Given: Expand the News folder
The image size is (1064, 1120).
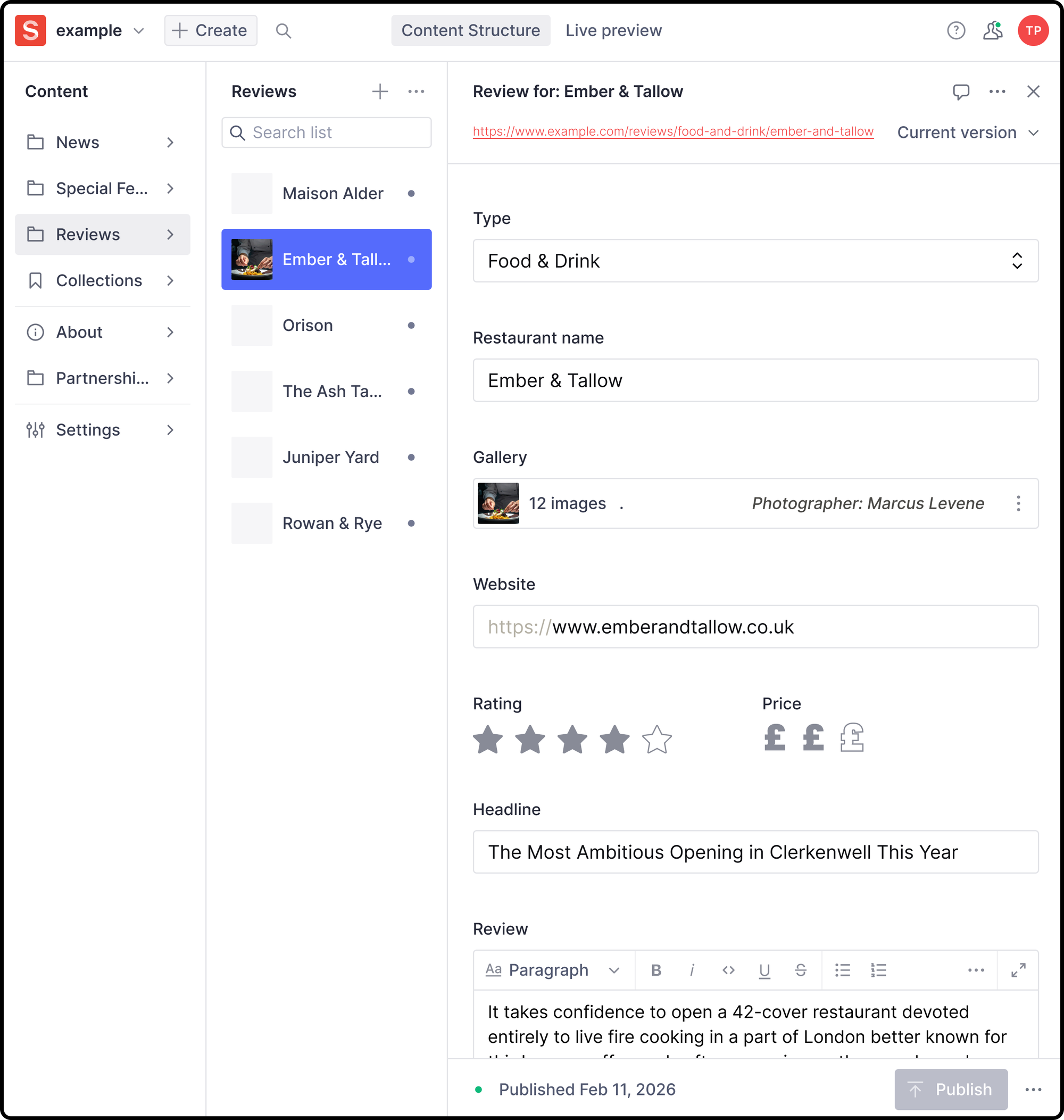Looking at the screenshot, I should tap(102, 143).
